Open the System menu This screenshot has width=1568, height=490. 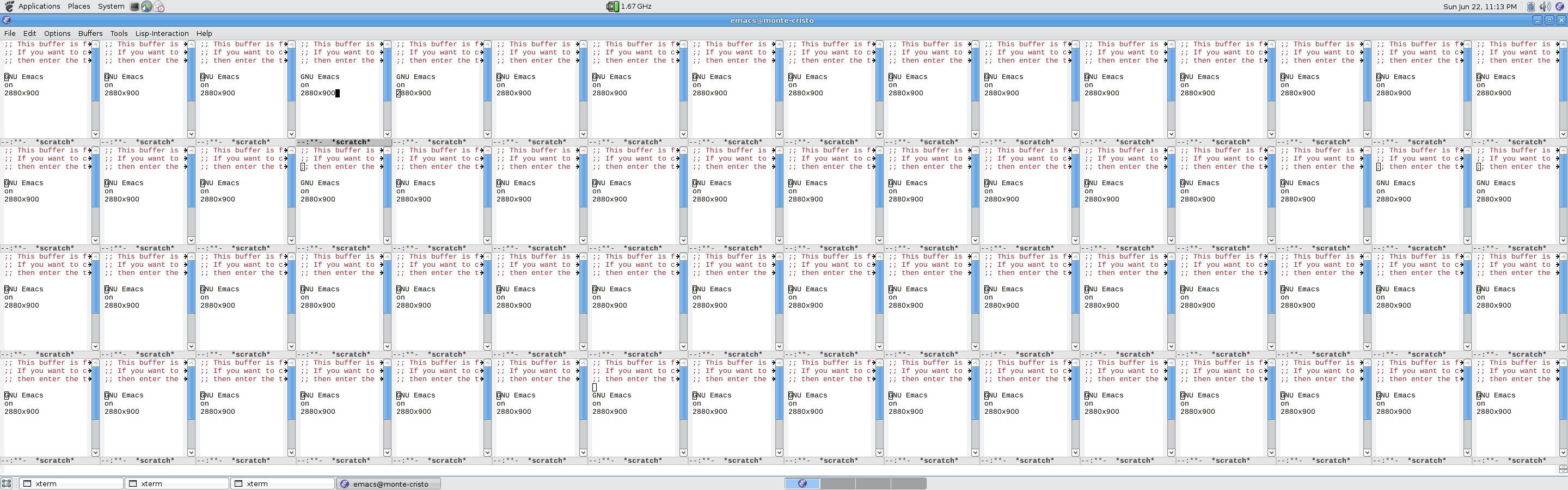point(111,7)
